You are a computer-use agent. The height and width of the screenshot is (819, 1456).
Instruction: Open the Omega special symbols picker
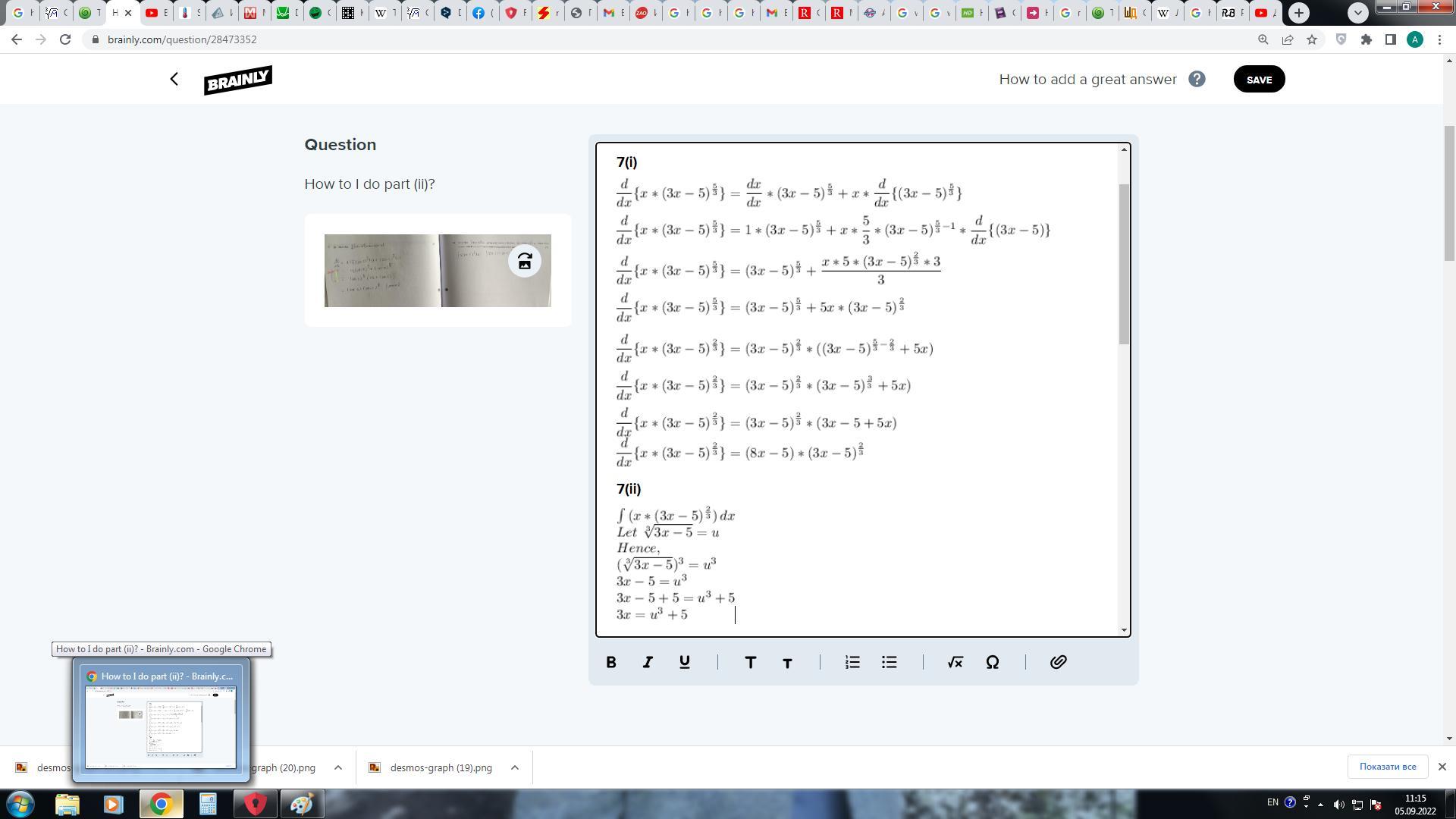(x=992, y=662)
